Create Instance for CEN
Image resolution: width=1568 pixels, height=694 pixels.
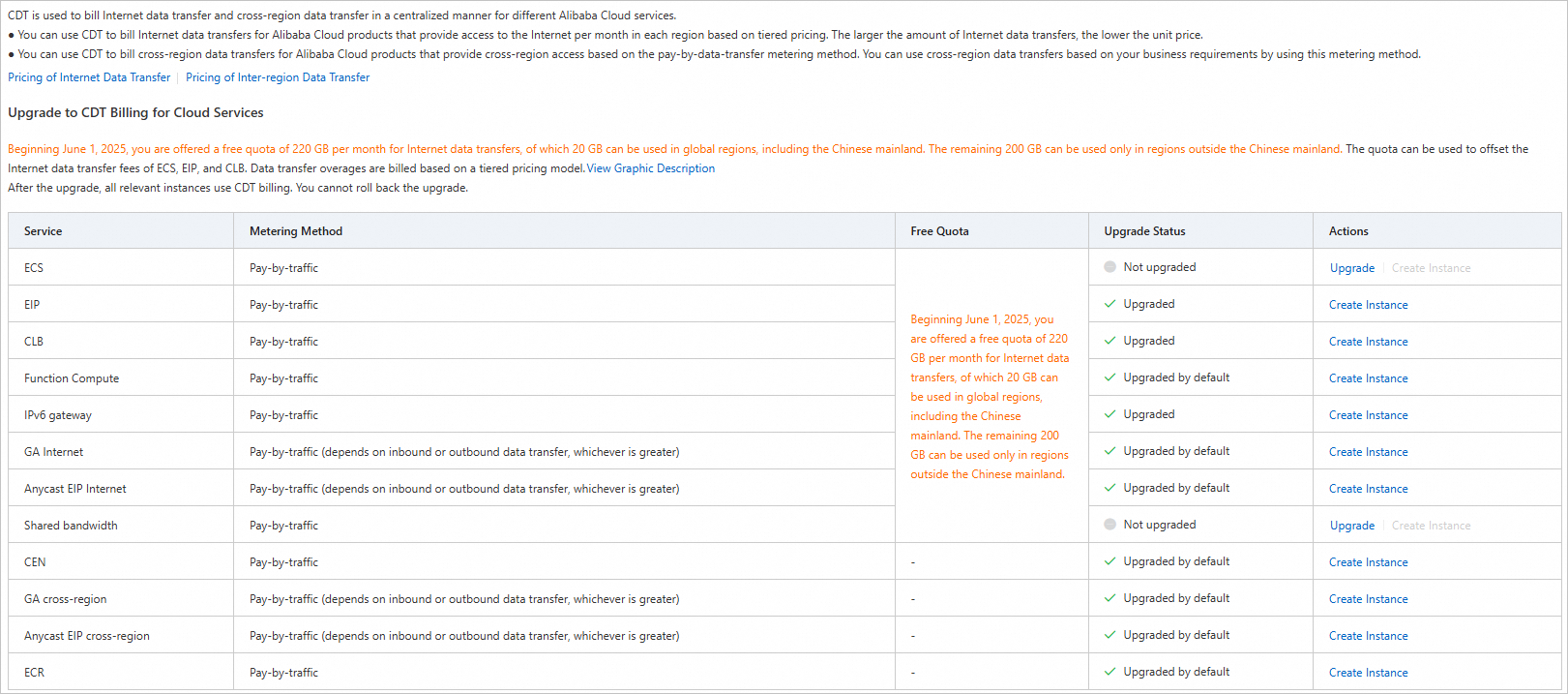point(1368,562)
